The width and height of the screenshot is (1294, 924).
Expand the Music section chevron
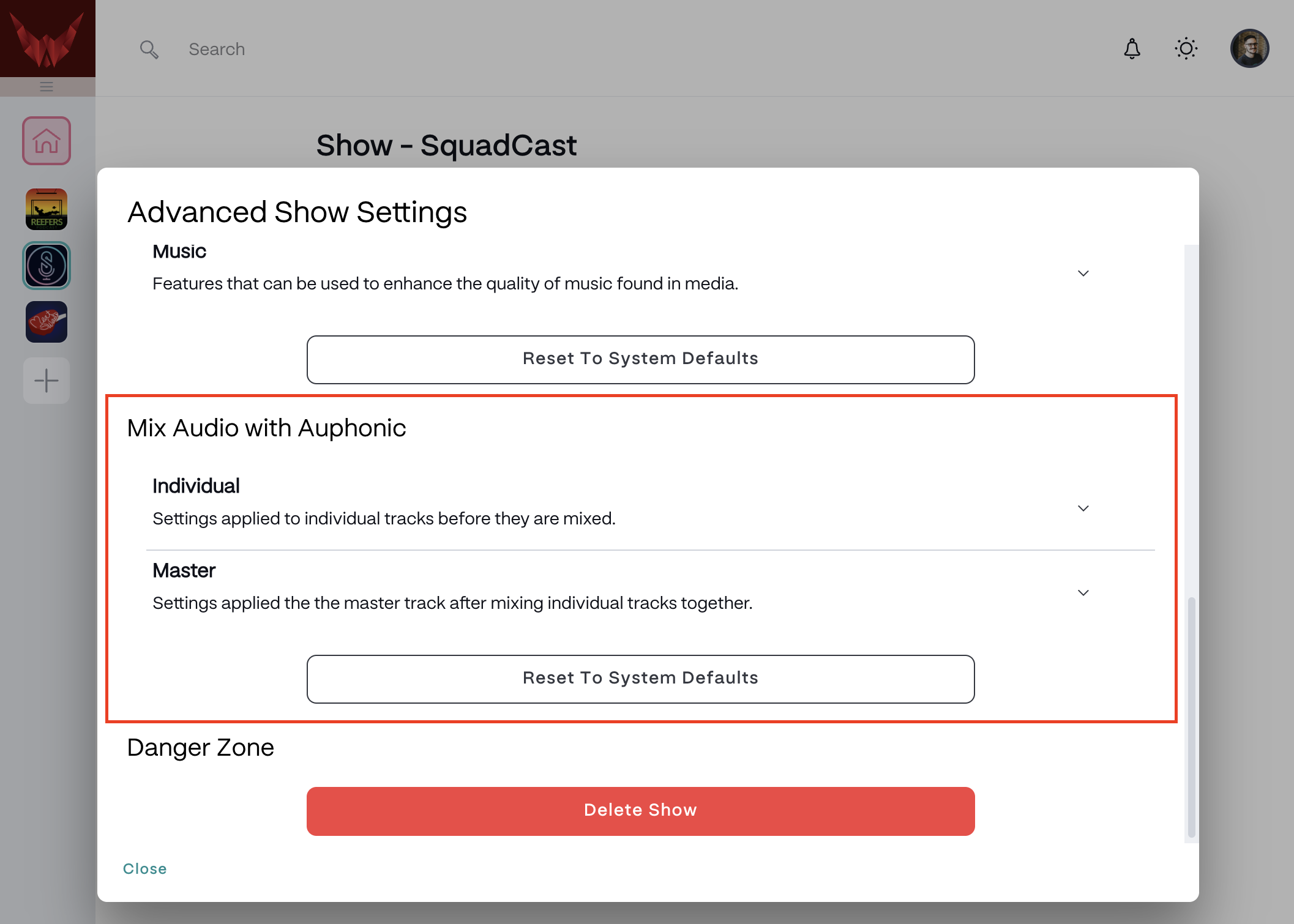click(1083, 273)
